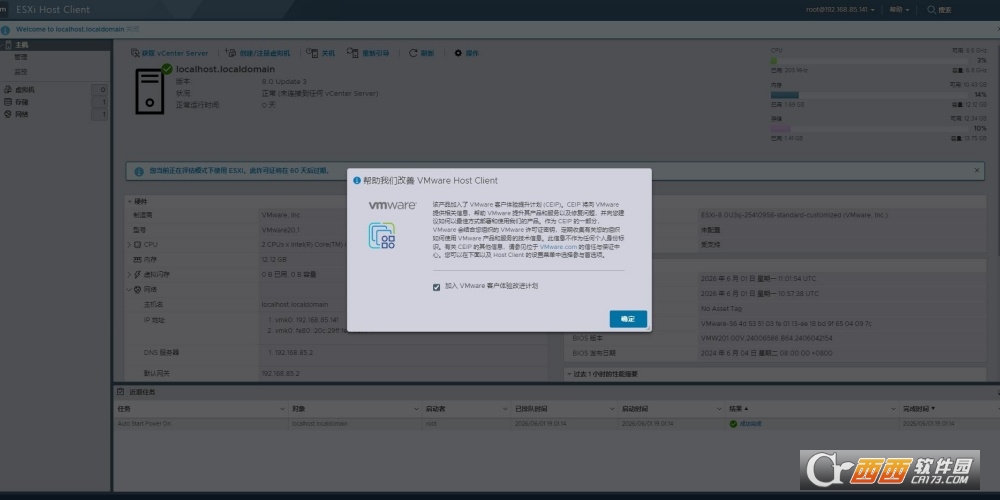1000x500 pixels.
Task: Click the 近期任务 panel icon
Action: click(121, 392)
